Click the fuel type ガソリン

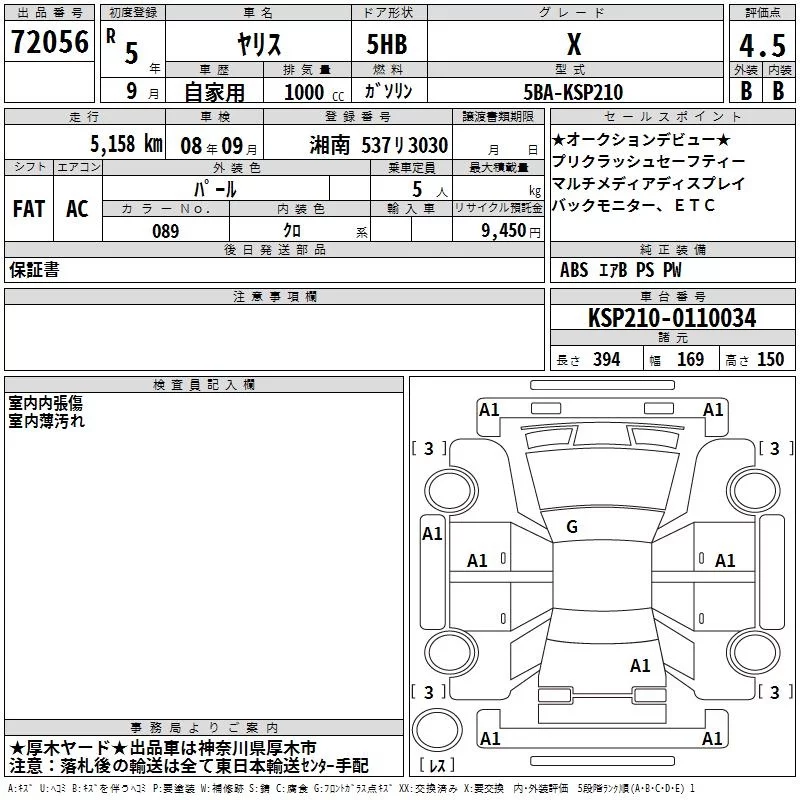[388, 91]
